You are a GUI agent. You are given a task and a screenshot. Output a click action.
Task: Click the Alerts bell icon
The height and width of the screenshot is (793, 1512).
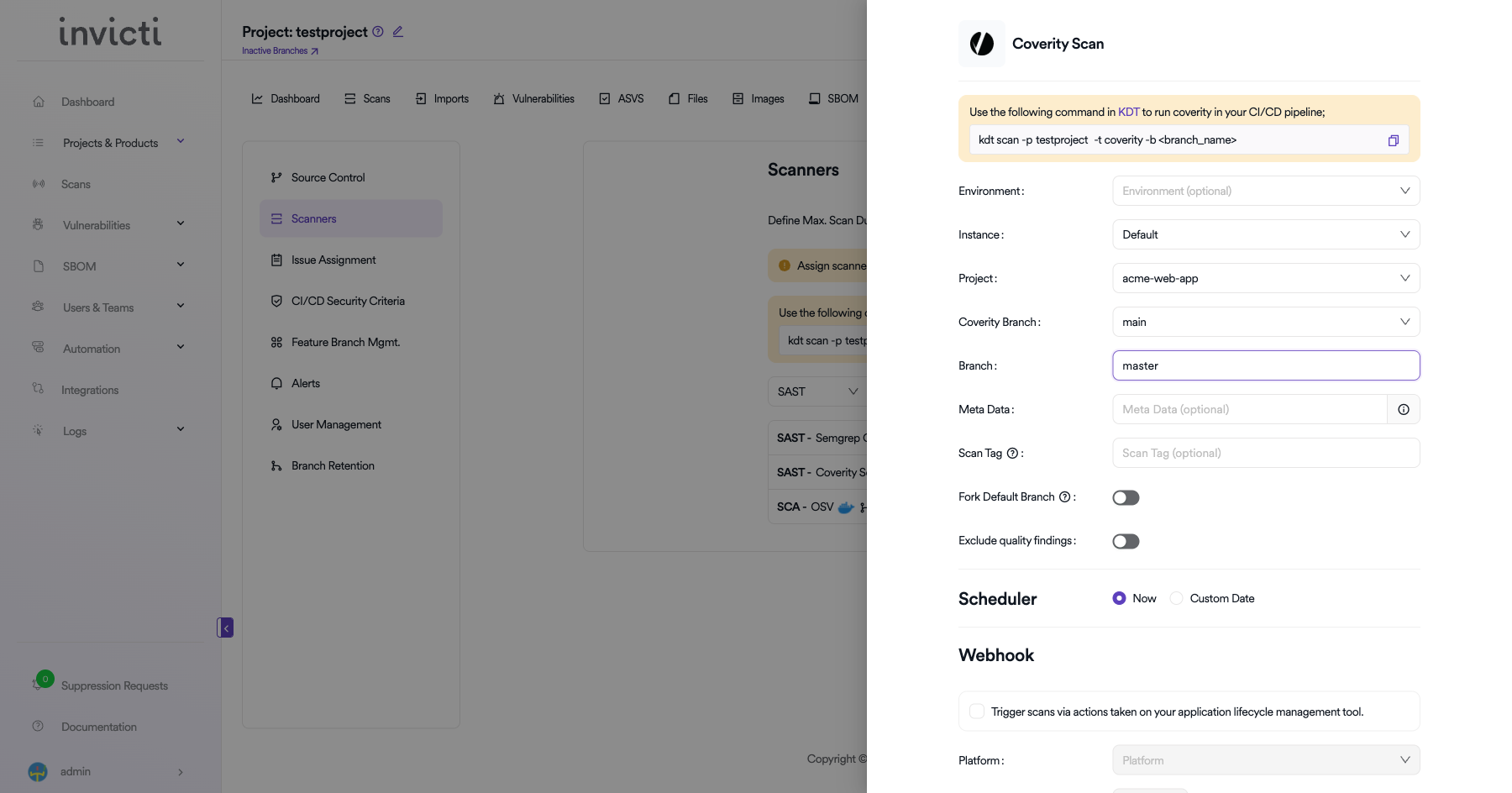point(276,383)
